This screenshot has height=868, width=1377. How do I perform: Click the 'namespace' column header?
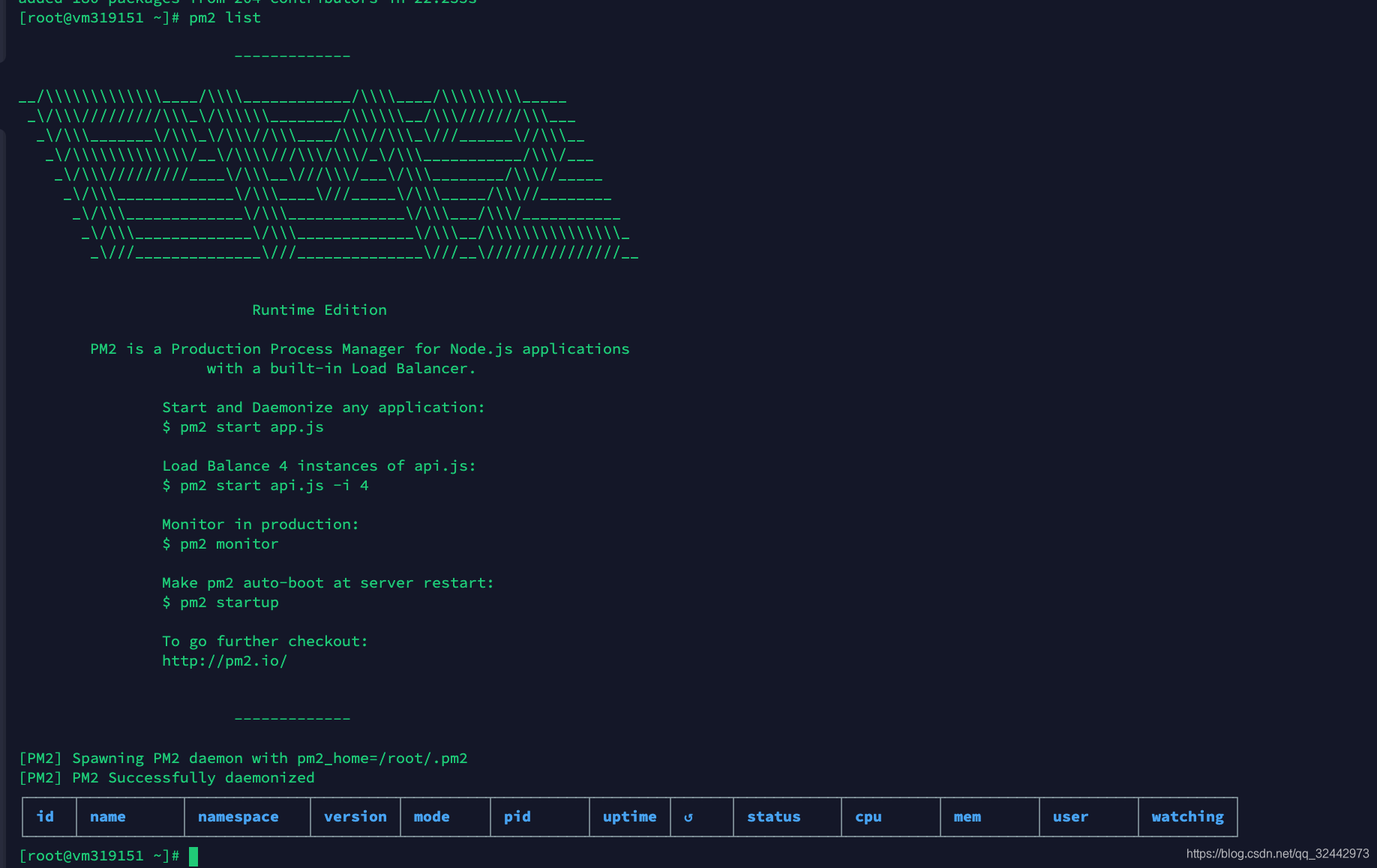click(238, 817)
